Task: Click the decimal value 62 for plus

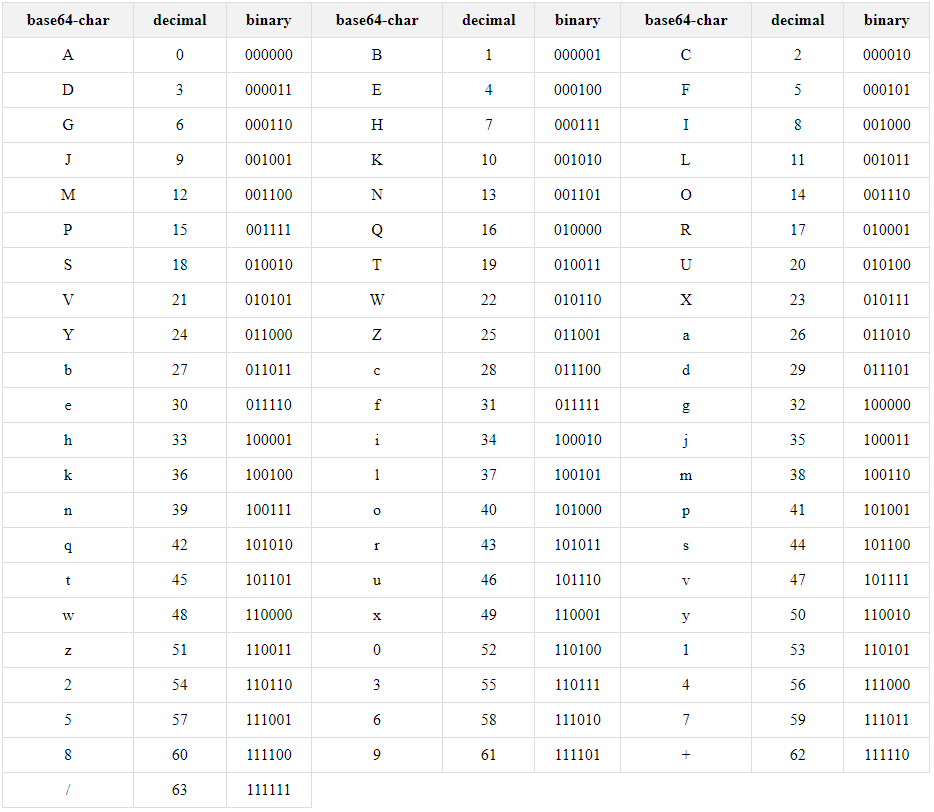Action: pyautogui.click(x=797, y=755)
